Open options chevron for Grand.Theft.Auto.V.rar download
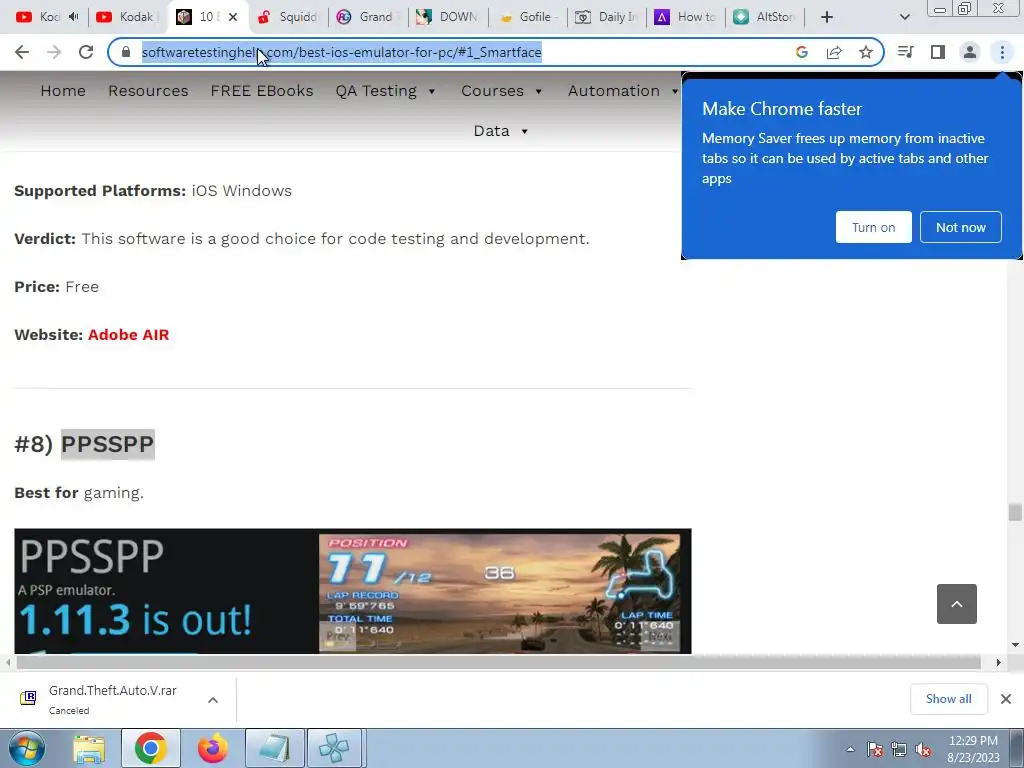 pyautogui.click(x=213, y=699)
